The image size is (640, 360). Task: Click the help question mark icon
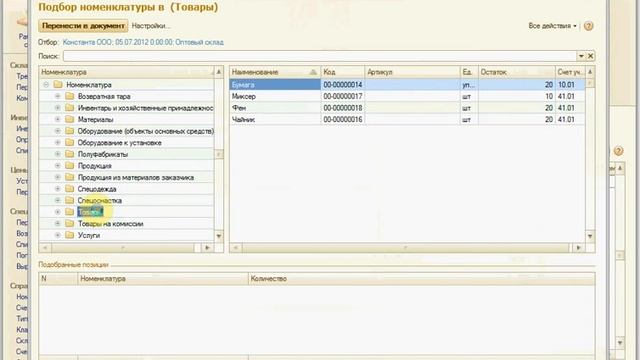point(588,26)
